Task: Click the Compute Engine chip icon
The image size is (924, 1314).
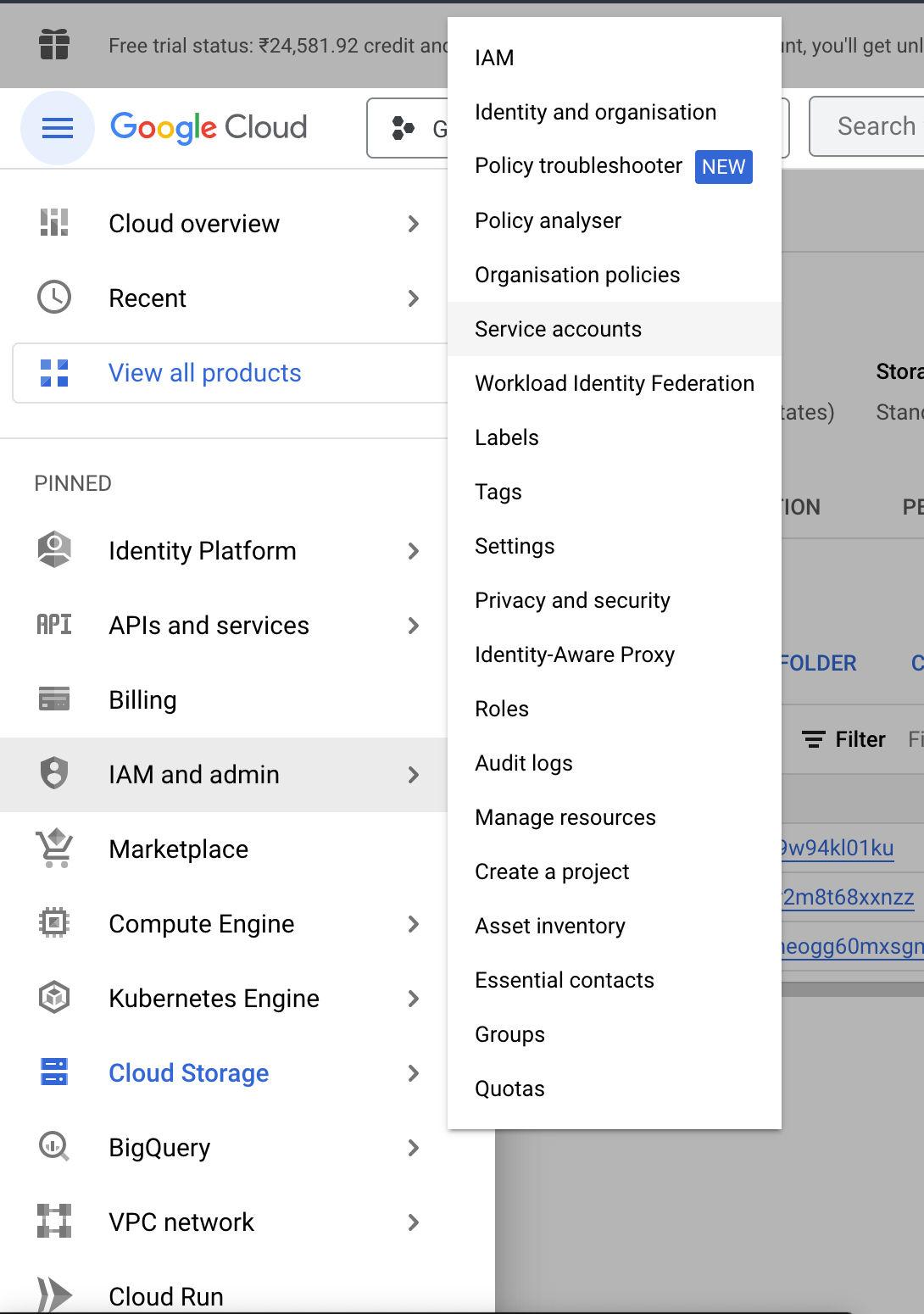Action: point(54,923)
